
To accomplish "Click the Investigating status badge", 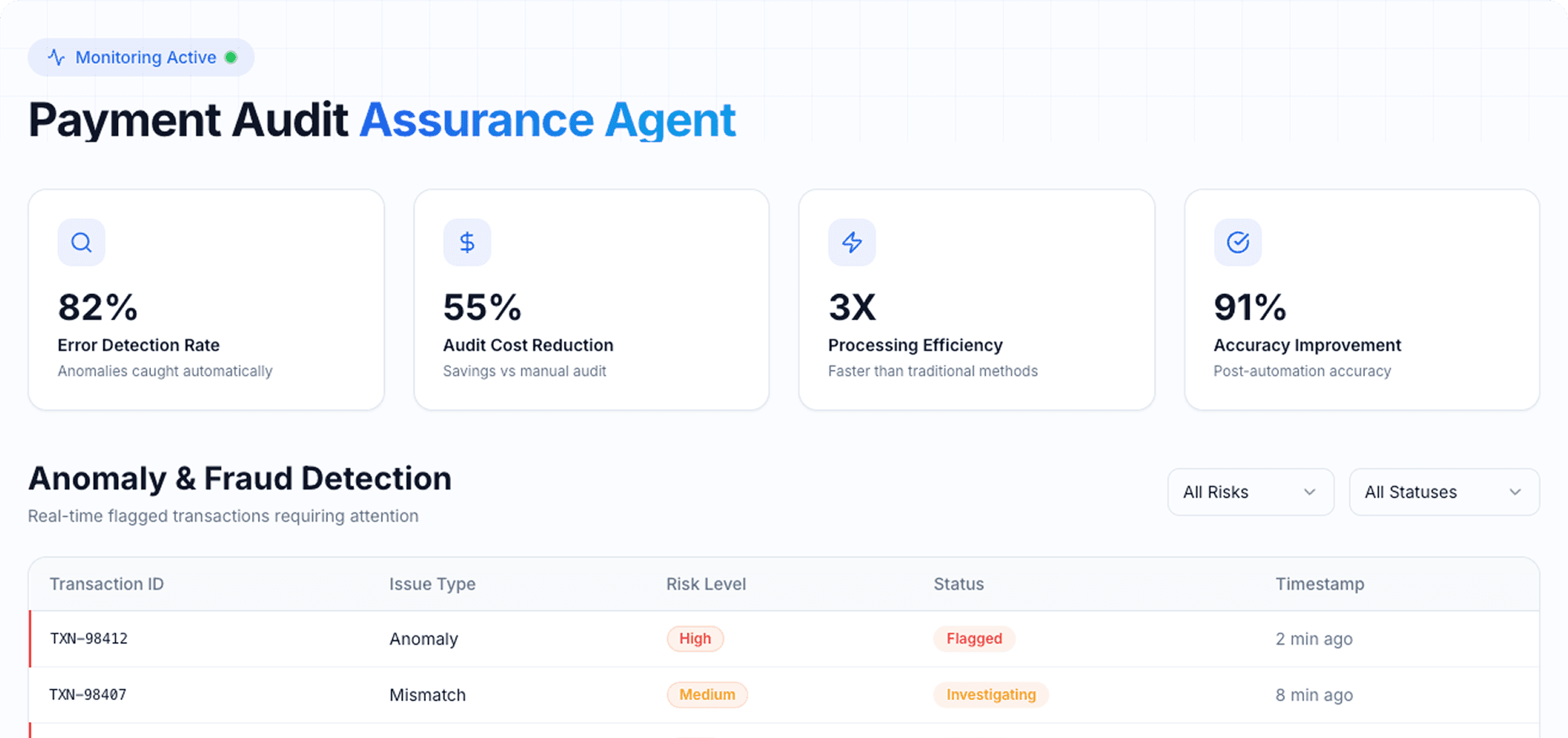I will 991,695.
